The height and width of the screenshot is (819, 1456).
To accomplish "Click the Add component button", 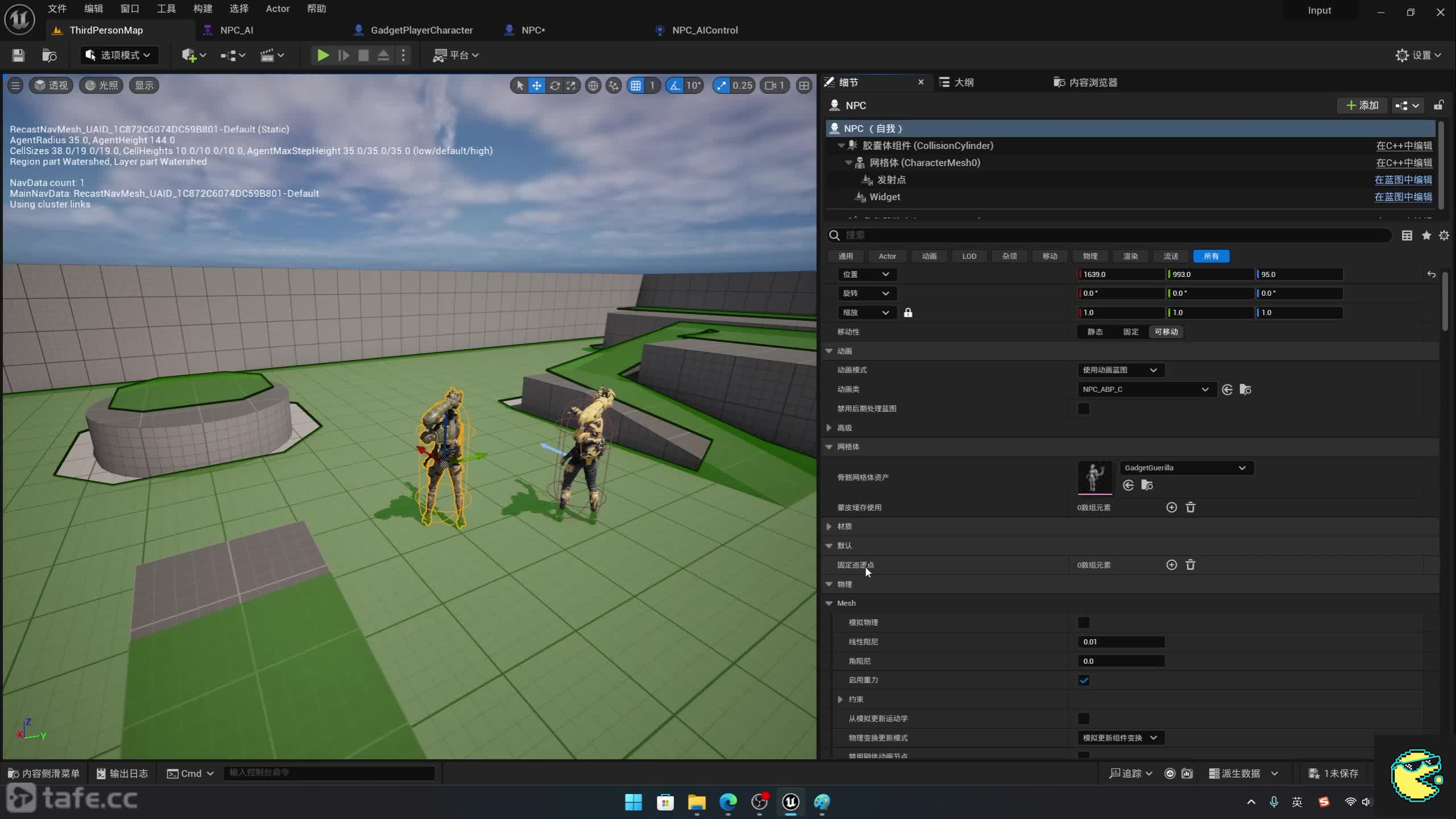I will 1362,105.
